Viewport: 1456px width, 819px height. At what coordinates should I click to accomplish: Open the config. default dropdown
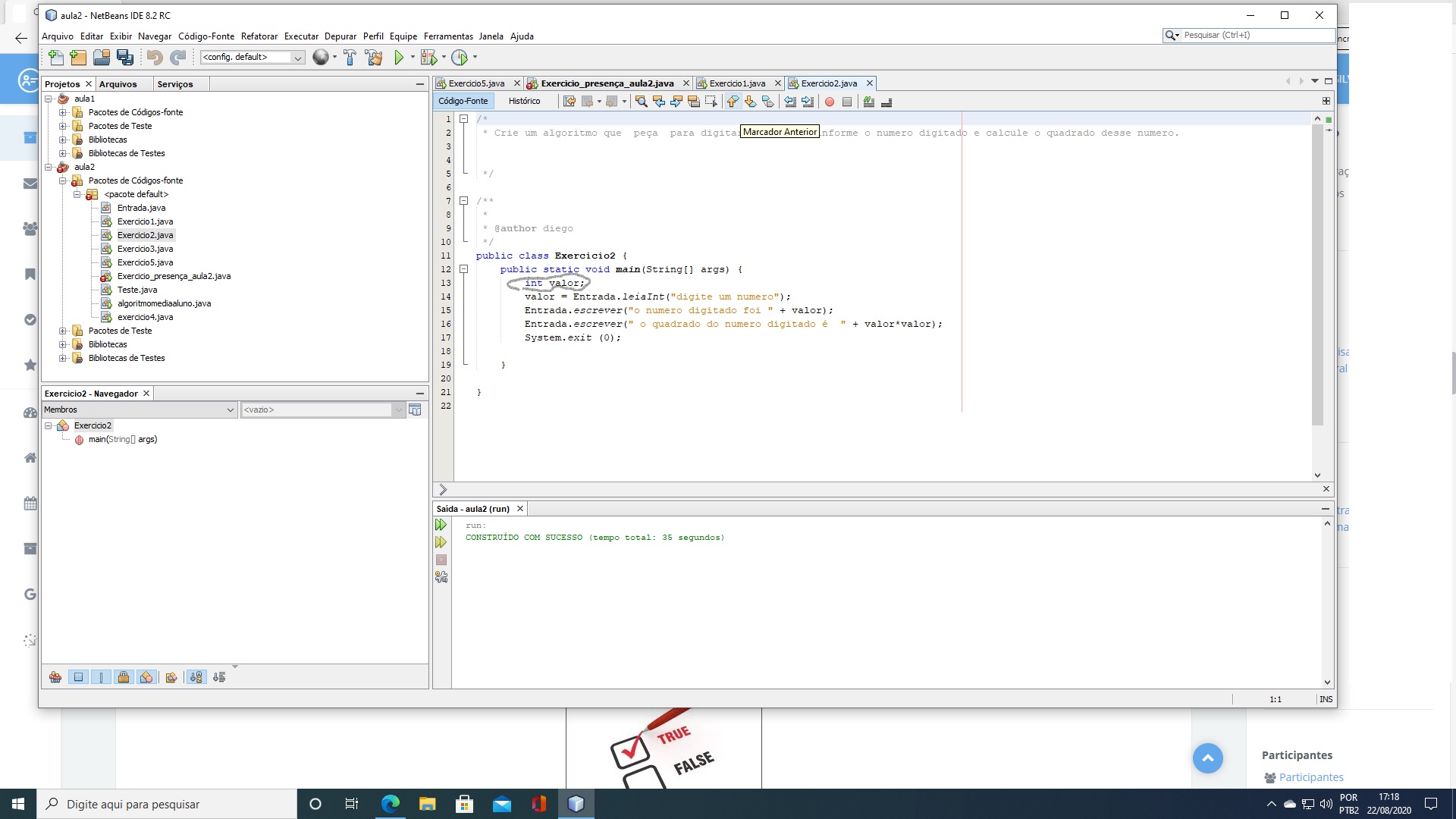(297, 58)
